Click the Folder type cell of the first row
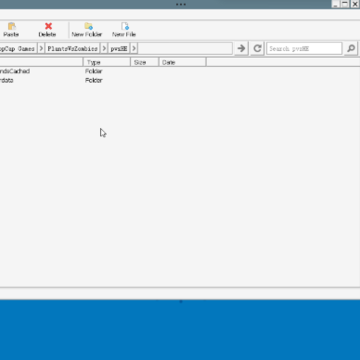360x360 pixels. pyautogui.click(x=94, y=71)
